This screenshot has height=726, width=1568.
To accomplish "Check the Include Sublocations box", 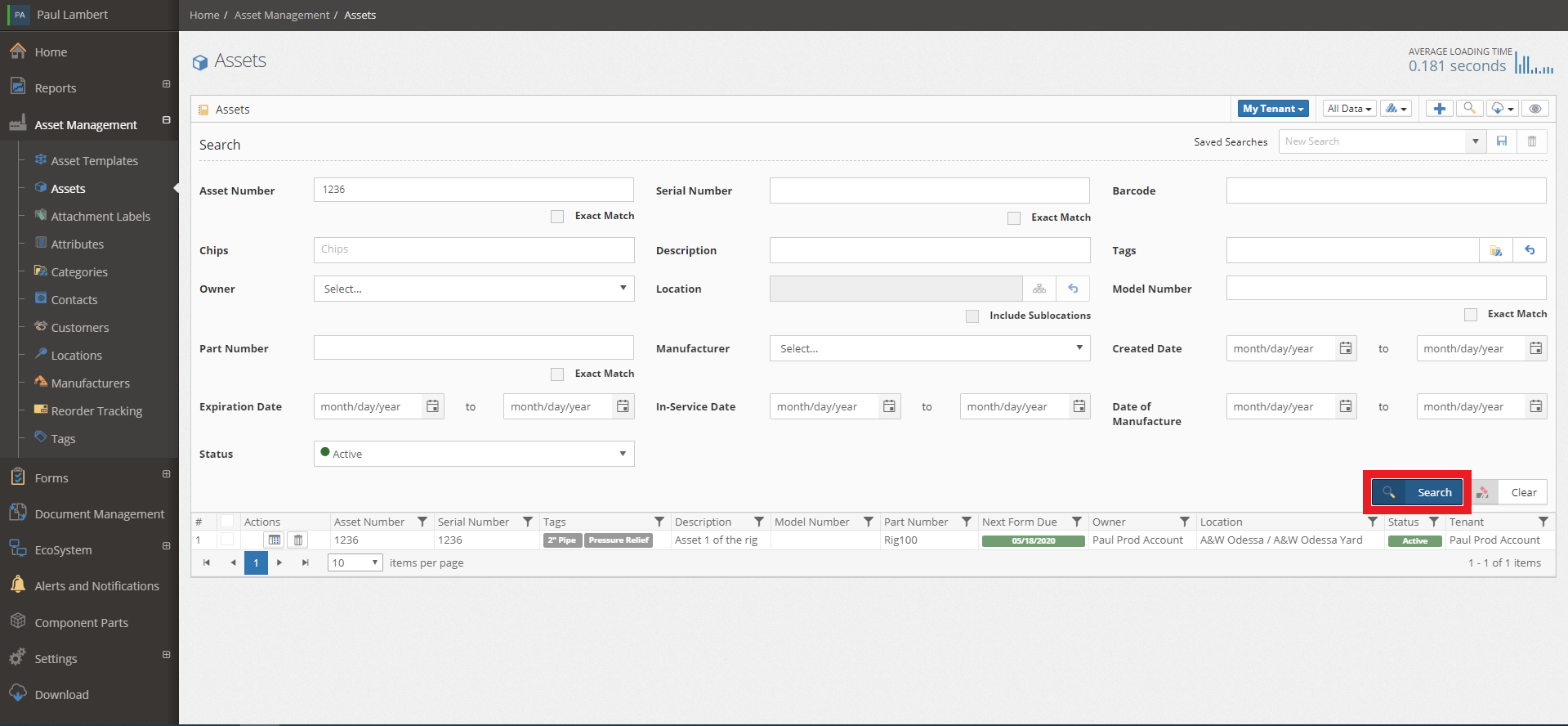I will 972,316.
